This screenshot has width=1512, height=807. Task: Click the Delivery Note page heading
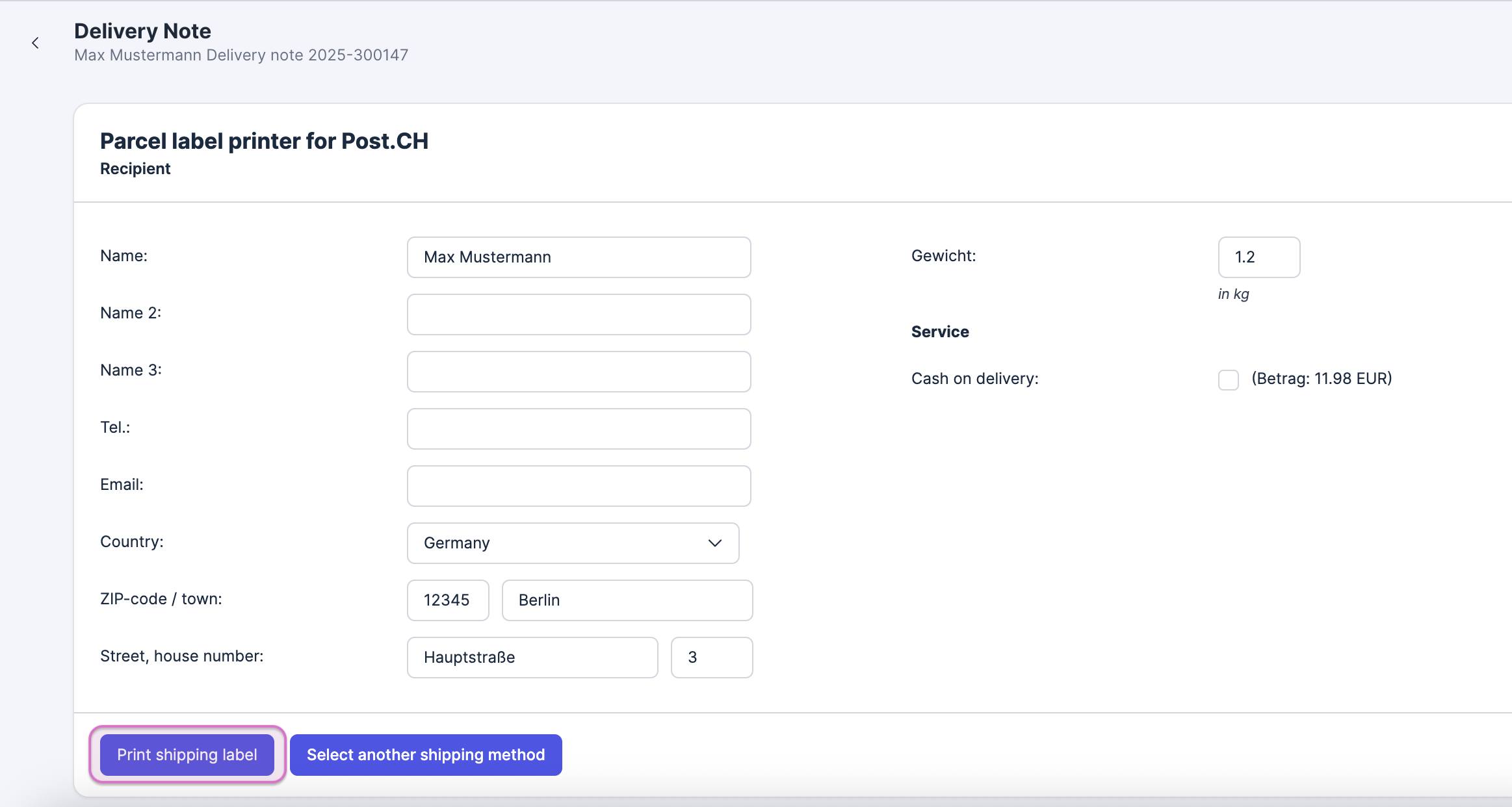142,31
